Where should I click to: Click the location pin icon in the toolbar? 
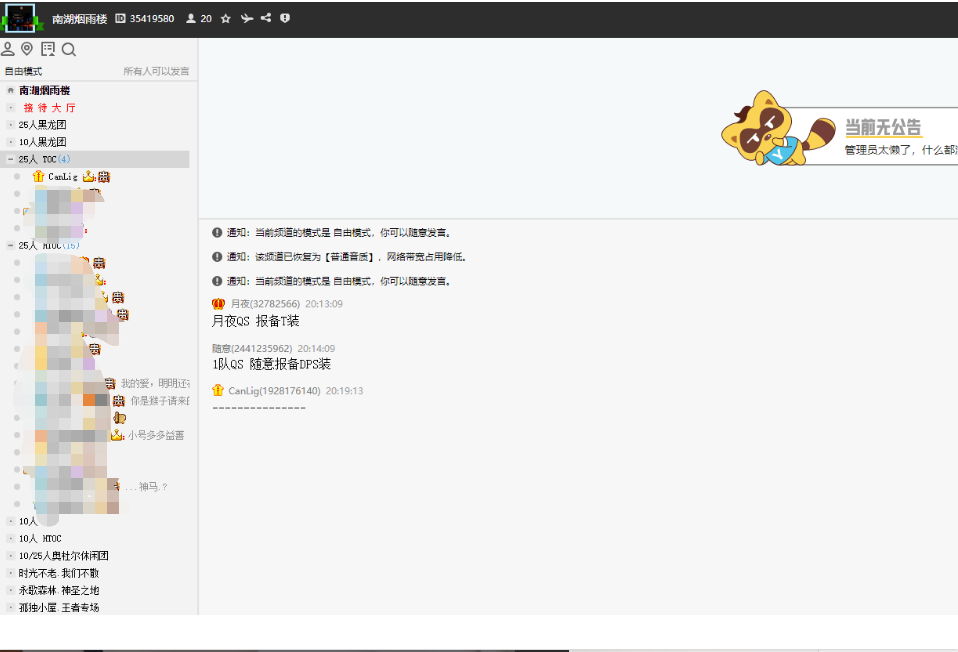tap(27, 49)
